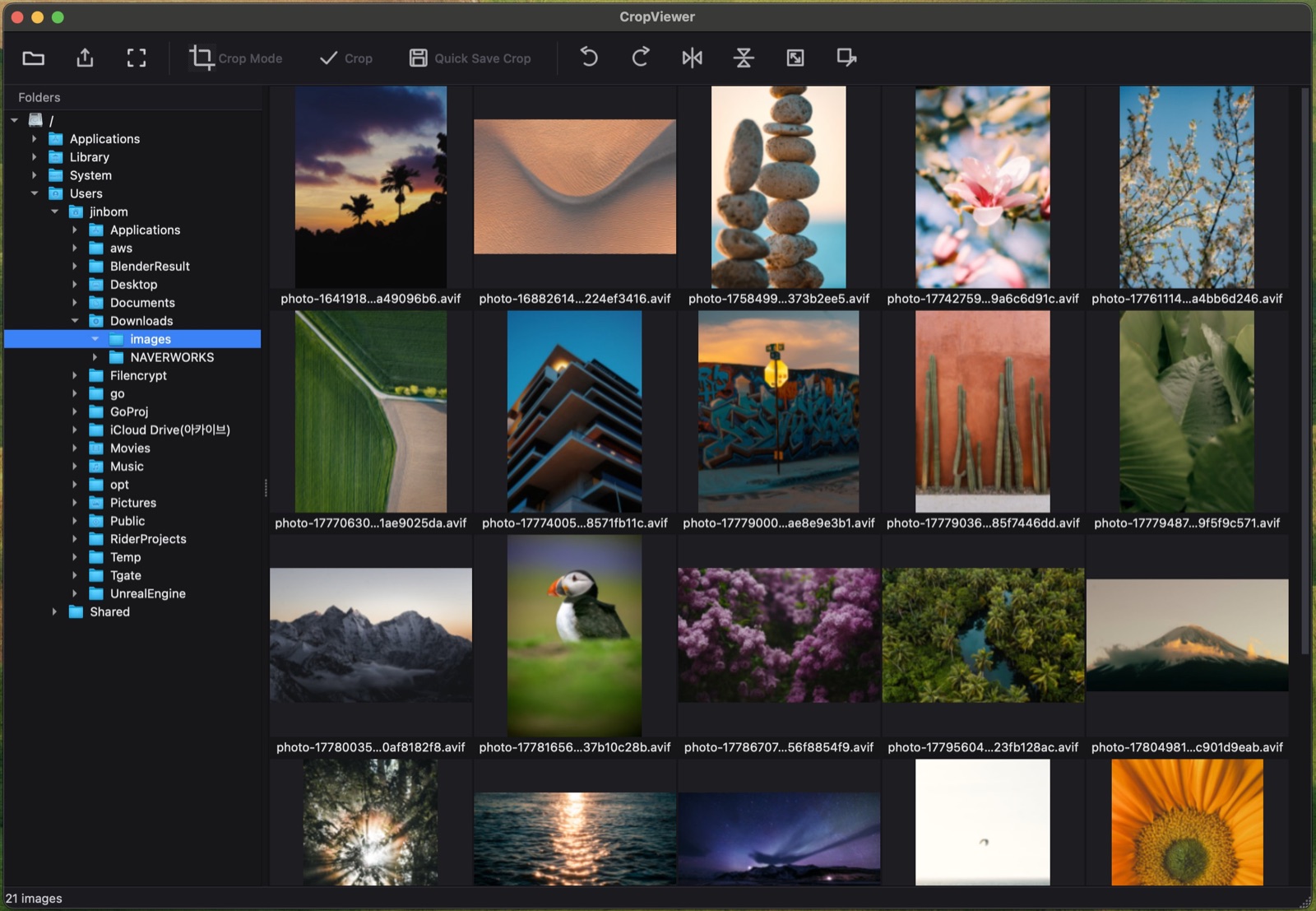Screen dimensions: 1316x911
Task: Expand the Library folder arrow
Action: click(x=35, y=156)
